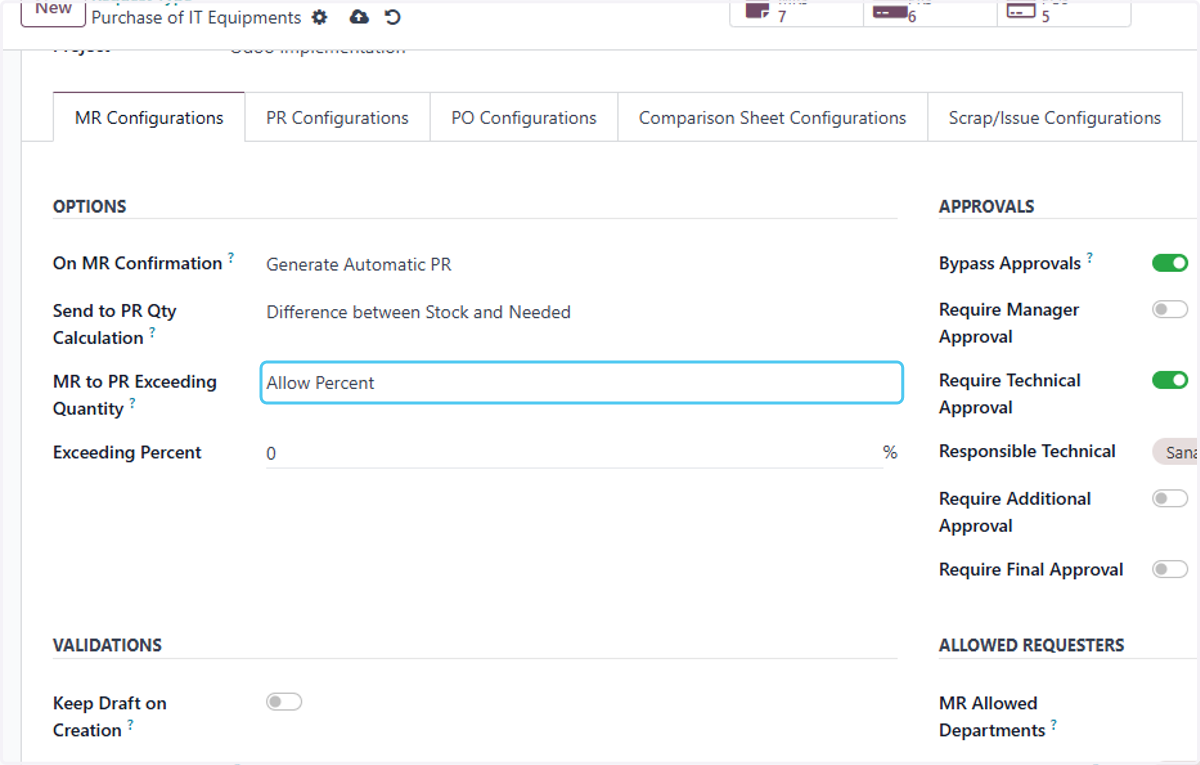Viewport: 1200px width, 765px height.
Task: Enable Require Manager Approval switch
Action: coord(1170,310)
